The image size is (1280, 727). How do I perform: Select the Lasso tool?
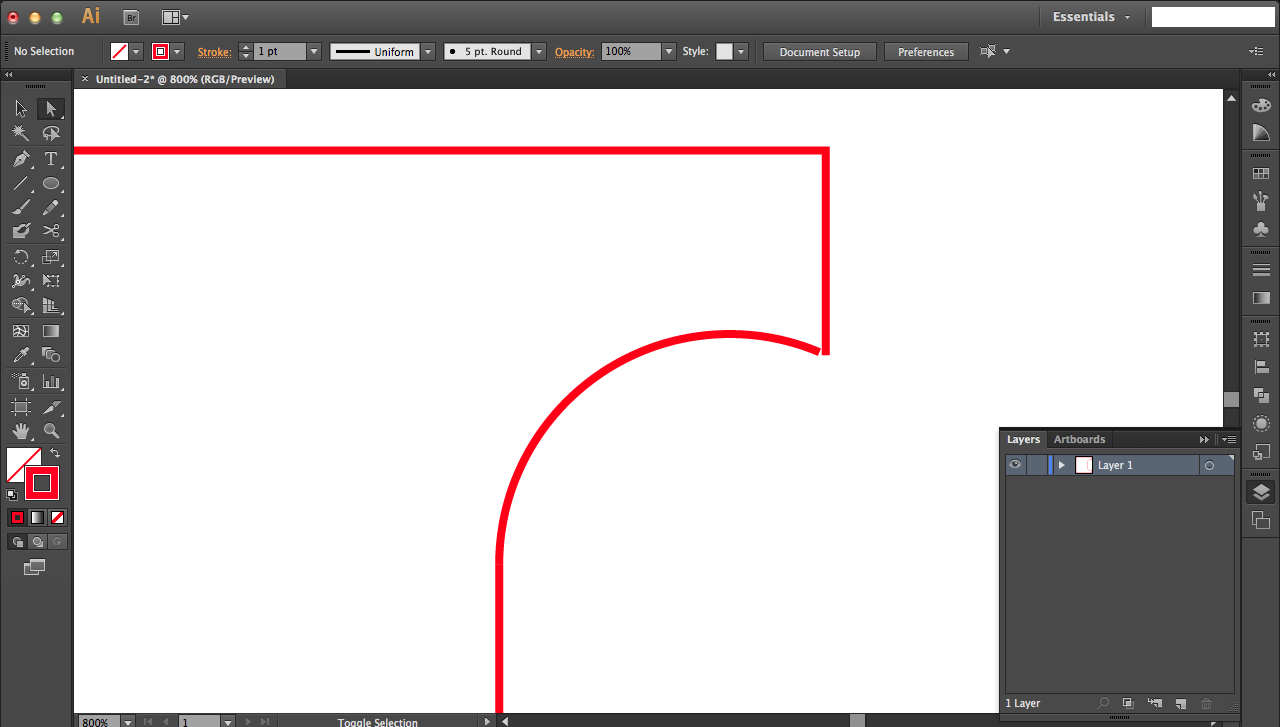(x=51, y=133)
